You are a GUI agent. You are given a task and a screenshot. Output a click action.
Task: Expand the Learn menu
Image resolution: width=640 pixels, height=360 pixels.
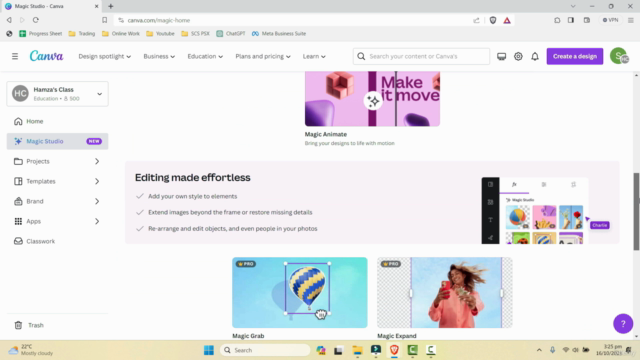[x=314, y=56]
